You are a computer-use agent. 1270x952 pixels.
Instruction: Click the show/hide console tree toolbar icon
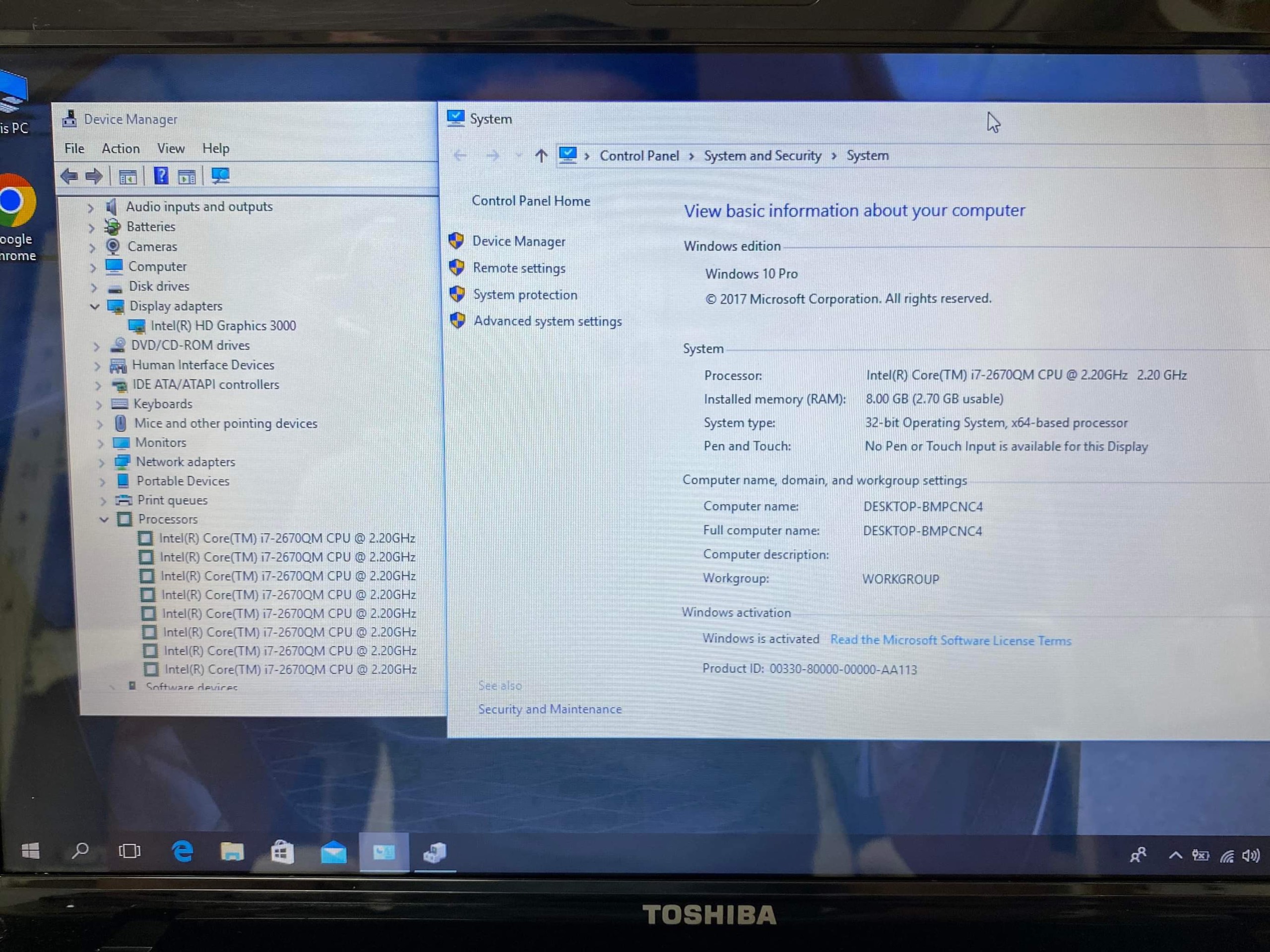[x=127, y=176]
